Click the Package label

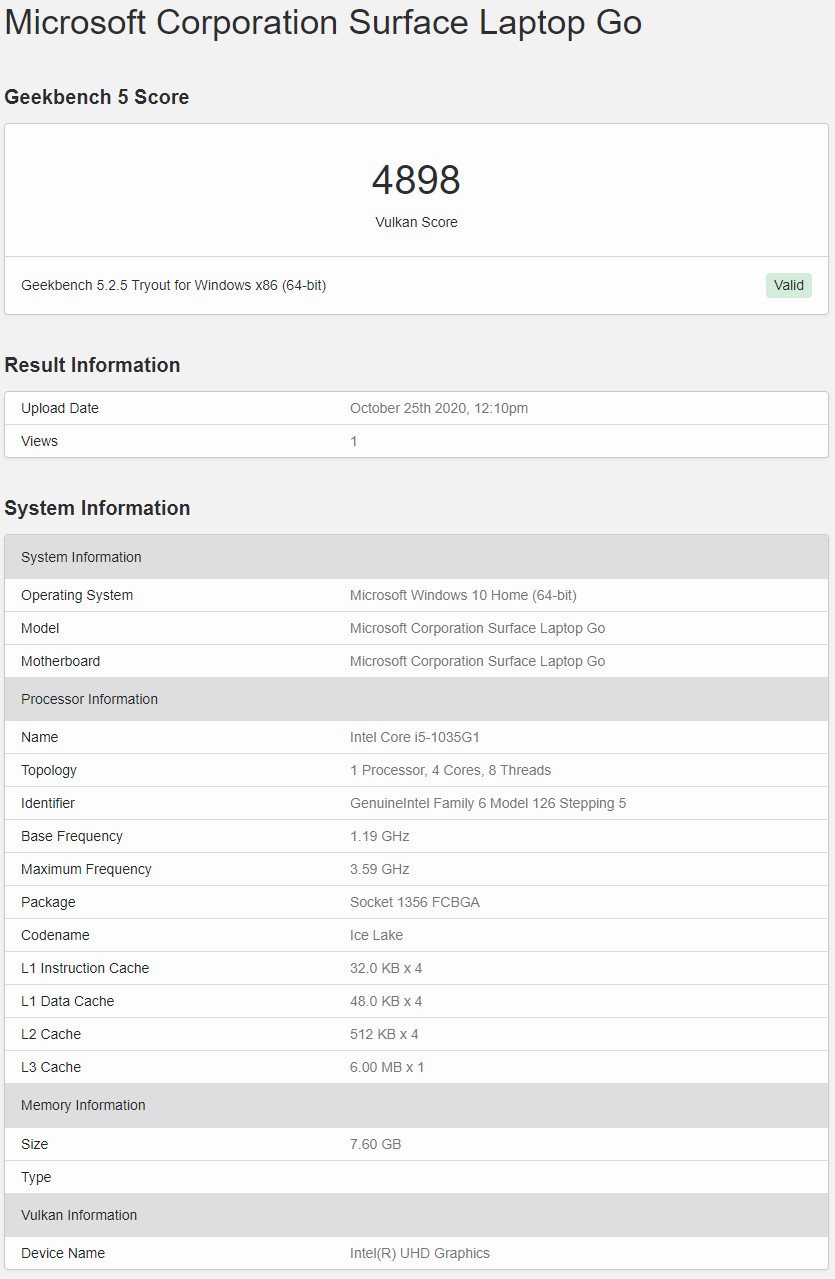48,902
